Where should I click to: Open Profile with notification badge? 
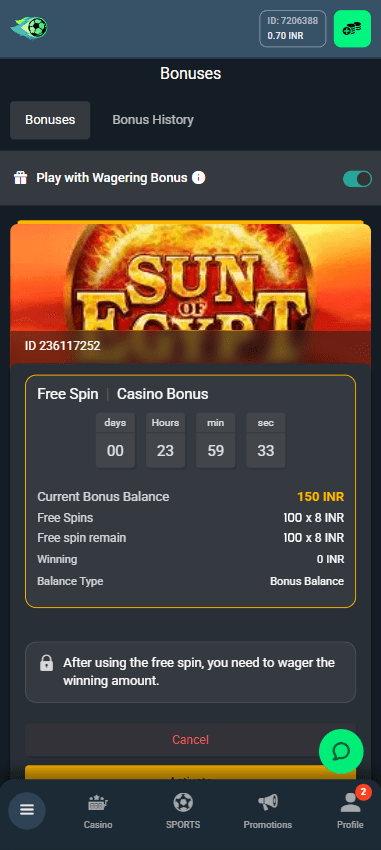[x=350, y=811]
